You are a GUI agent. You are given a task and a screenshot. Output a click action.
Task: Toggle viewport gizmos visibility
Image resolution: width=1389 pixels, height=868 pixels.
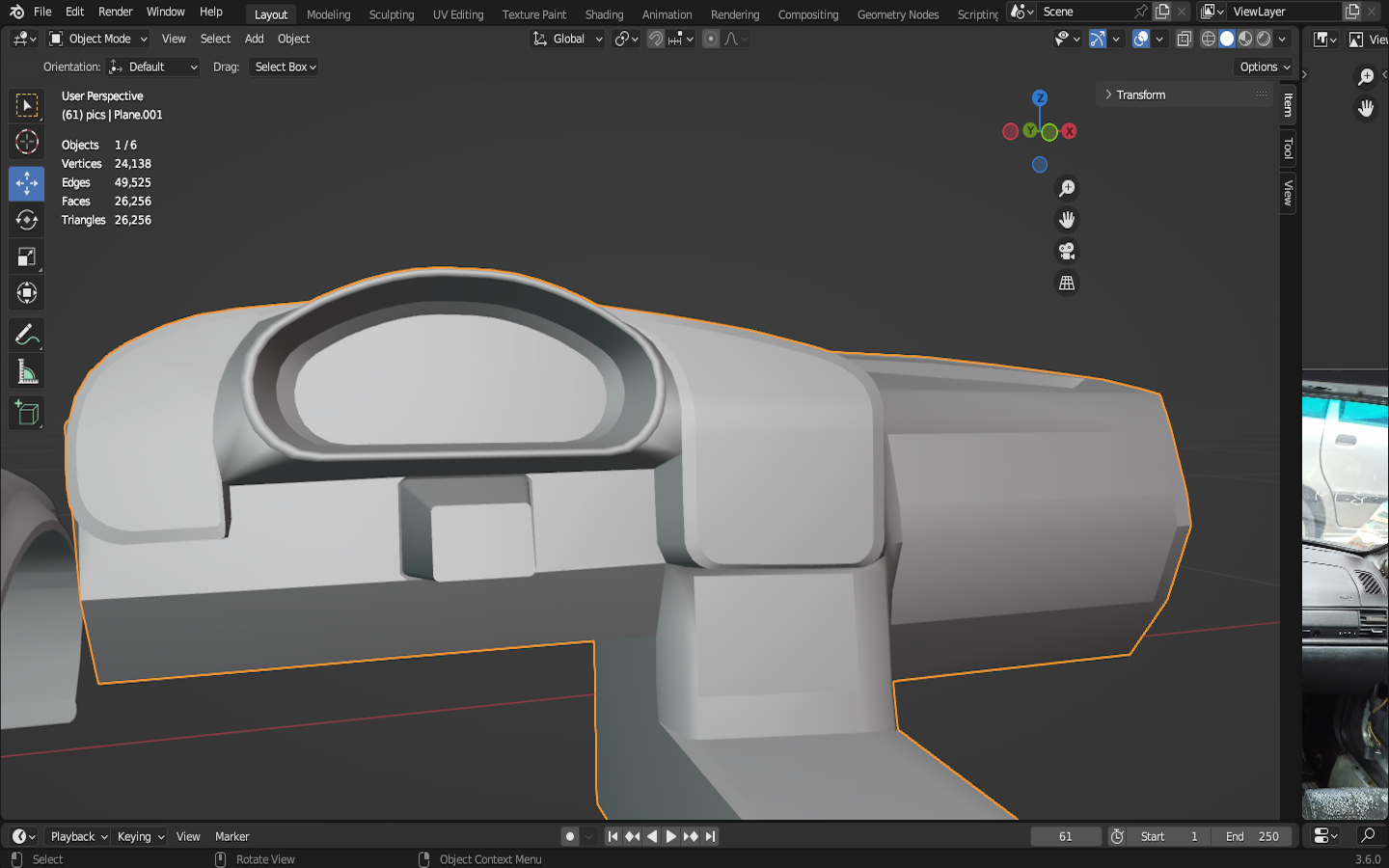click(x=1098, y=39)
